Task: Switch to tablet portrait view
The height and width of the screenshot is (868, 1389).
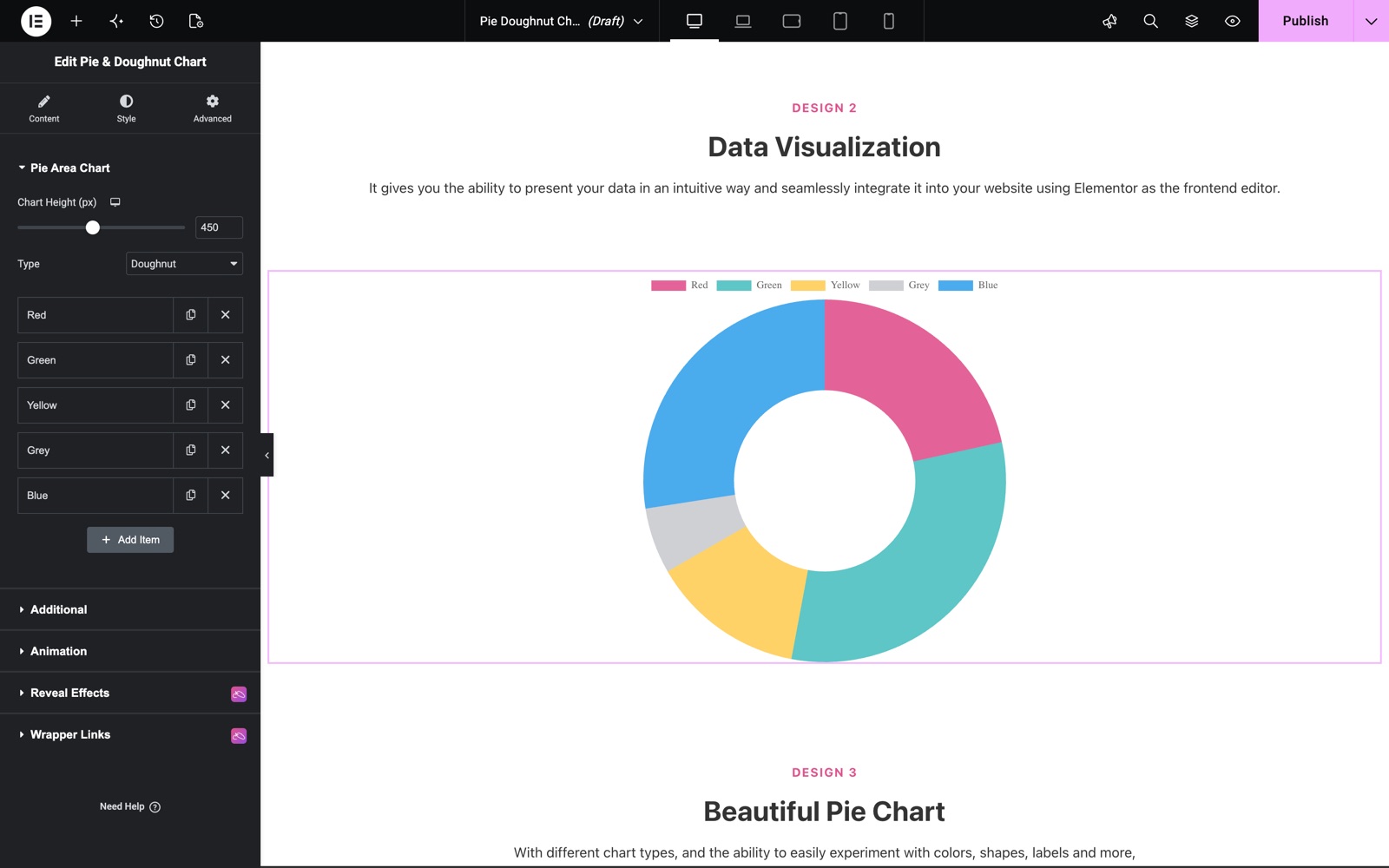Action: pos(840,21)
